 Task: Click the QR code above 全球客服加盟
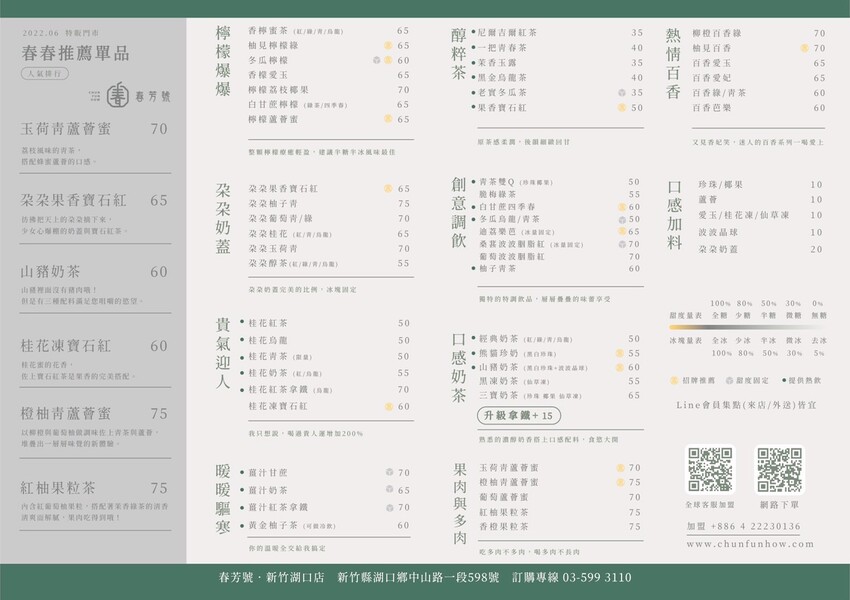pyautogui.click(x=711, y=470)
